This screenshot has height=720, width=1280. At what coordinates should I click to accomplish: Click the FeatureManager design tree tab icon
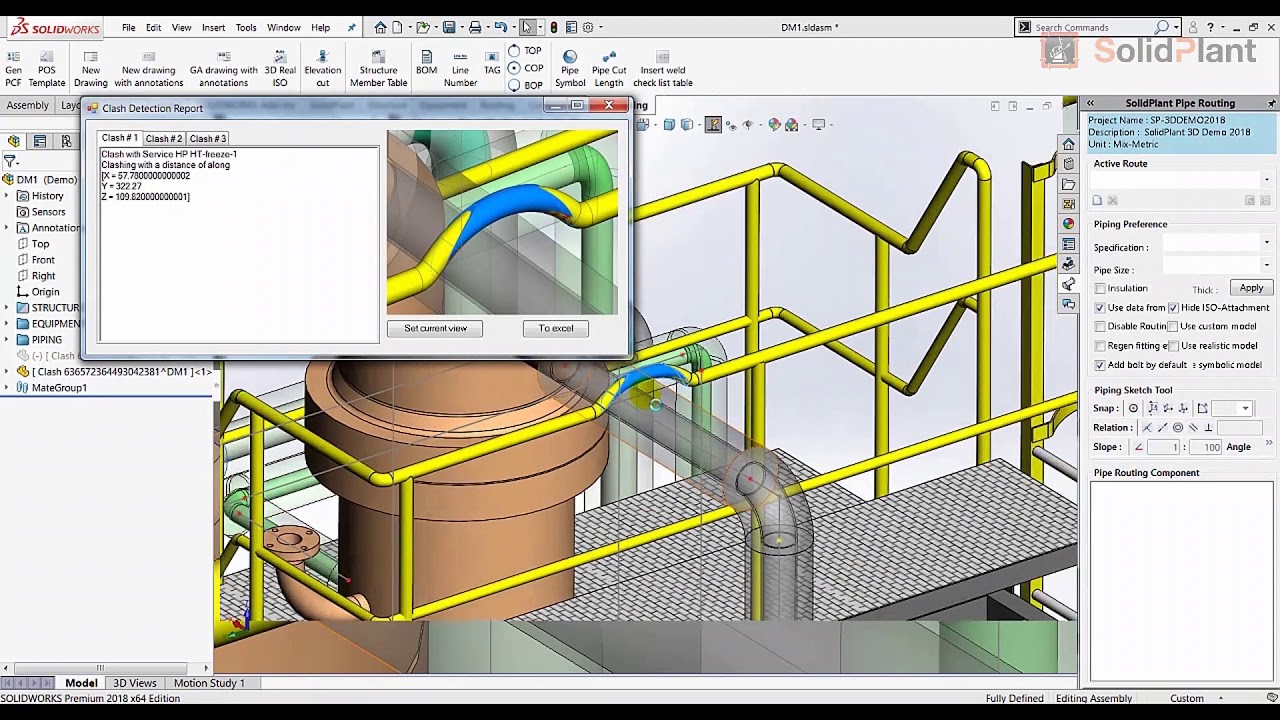point(14,141)
